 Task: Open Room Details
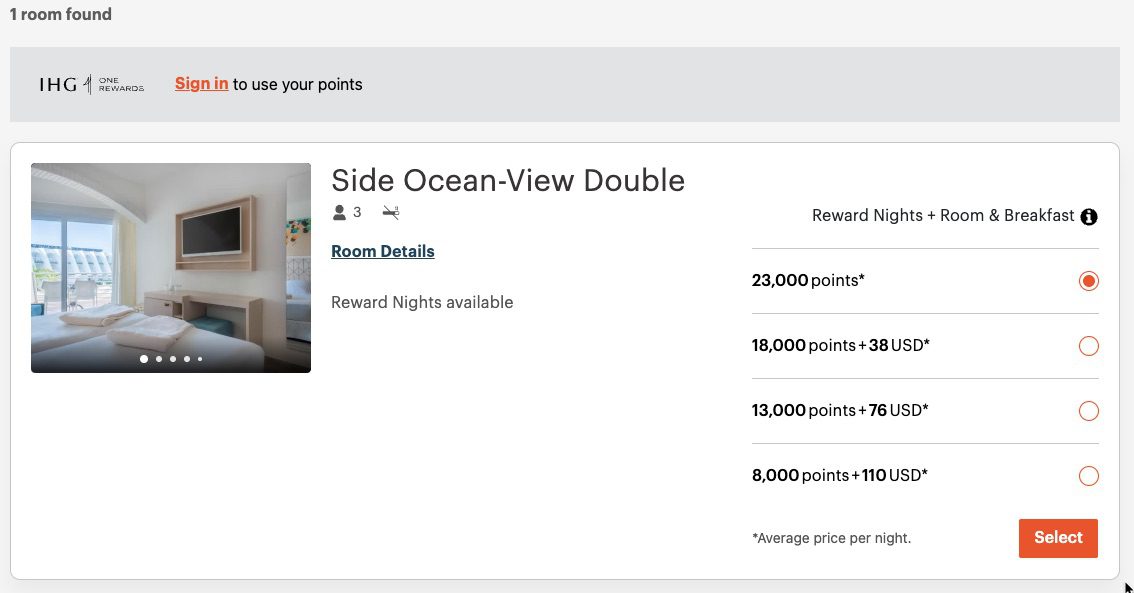pyautogui.click(x=382, y=251)
